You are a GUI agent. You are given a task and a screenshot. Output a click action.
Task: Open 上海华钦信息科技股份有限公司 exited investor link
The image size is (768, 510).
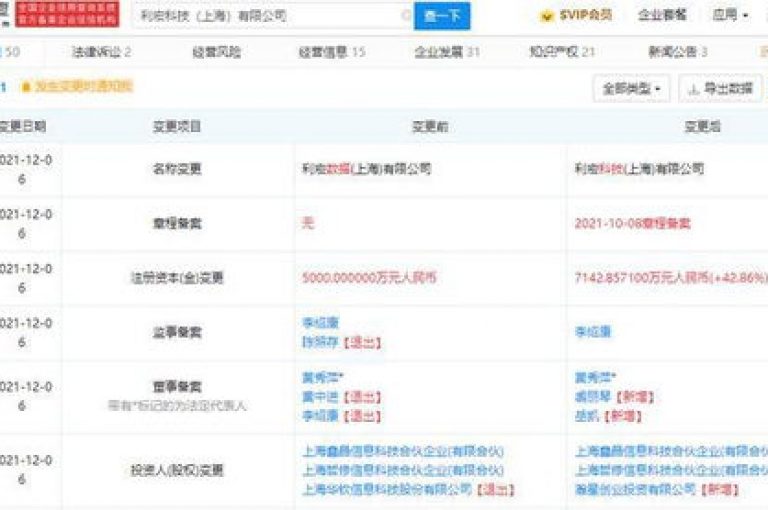coord(387,489)
